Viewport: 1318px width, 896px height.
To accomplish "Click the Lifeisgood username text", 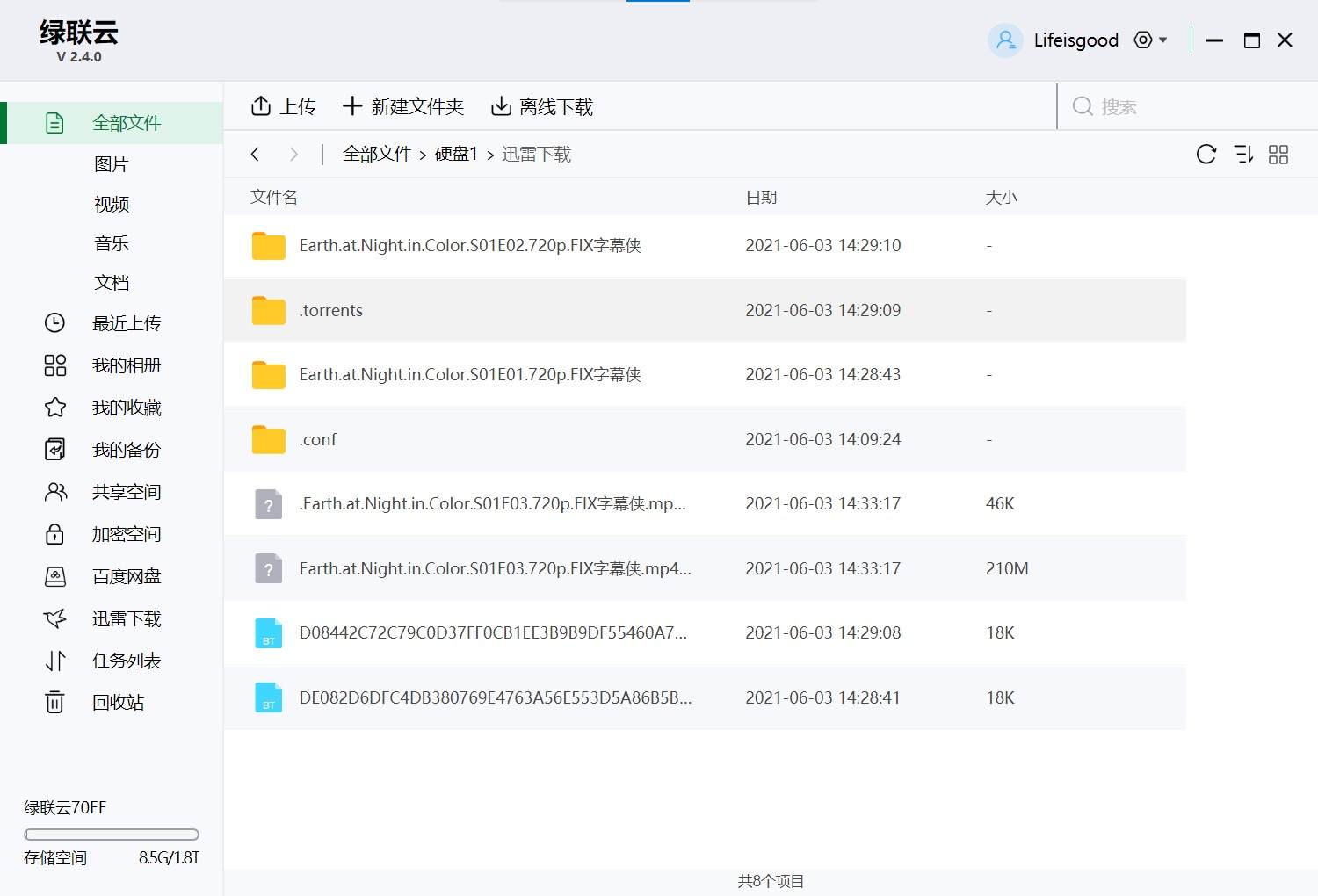I will (1076, 40).
